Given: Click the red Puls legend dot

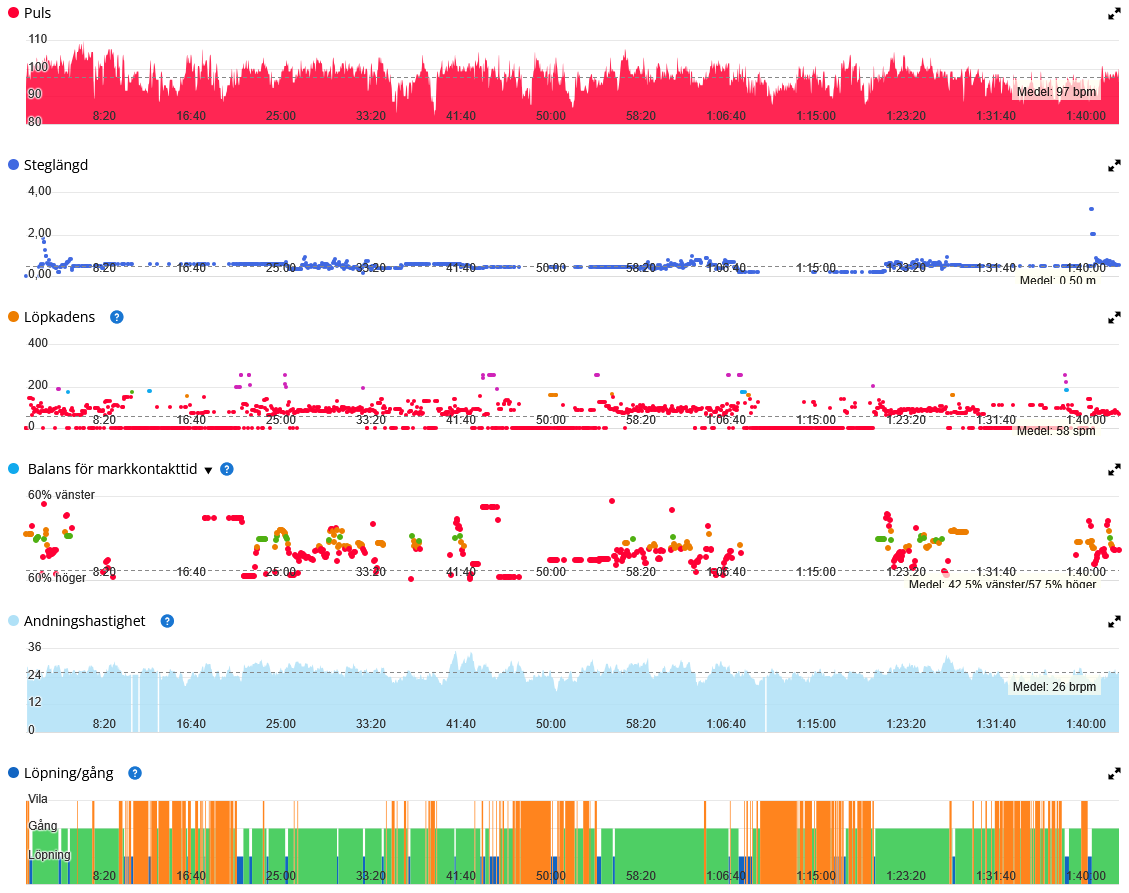Looking at the screenshot, I should point(13,13).
